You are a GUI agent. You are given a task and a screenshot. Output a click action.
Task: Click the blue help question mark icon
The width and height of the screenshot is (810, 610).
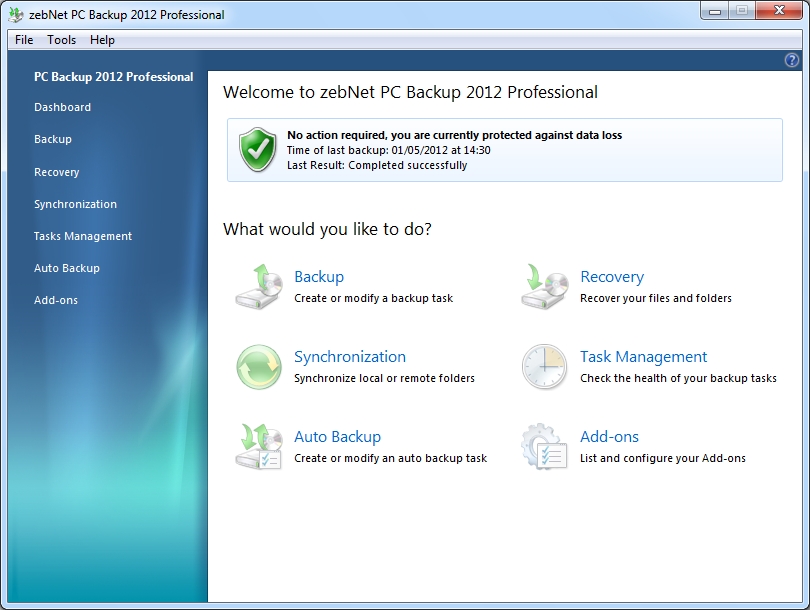792,60
